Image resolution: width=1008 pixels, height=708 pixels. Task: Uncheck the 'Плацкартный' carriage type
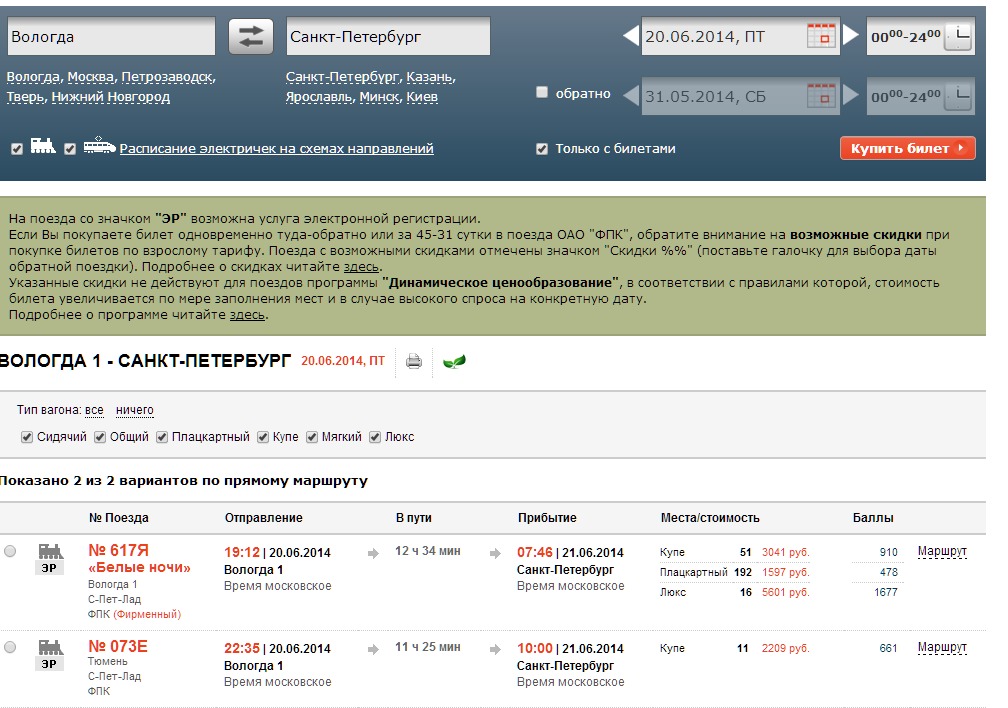(162, 437)
